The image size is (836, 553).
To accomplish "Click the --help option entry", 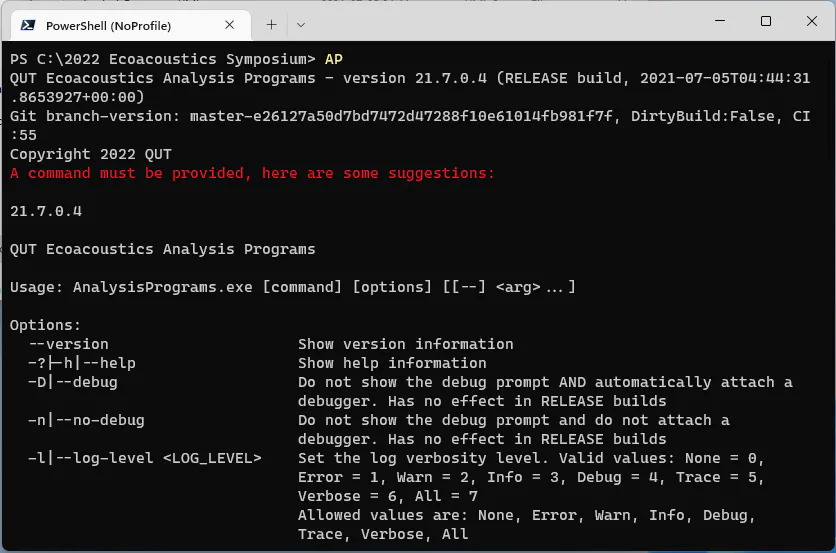I will (x=82, y=363).
